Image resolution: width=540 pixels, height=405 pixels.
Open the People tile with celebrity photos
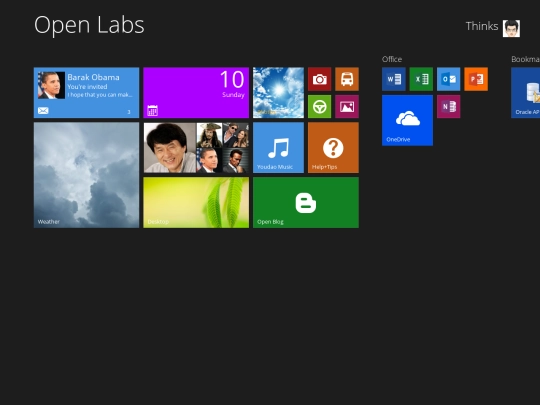point(196,147)
